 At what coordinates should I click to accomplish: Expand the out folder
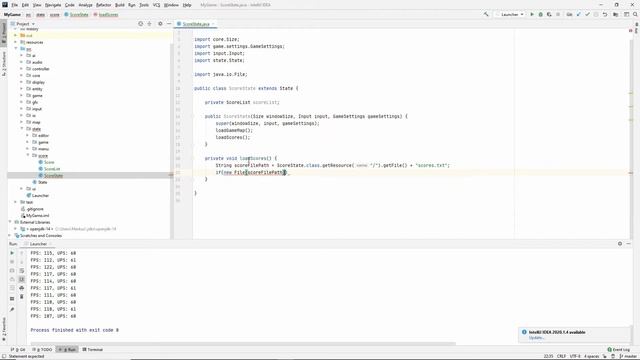click(x=16, y=36)
